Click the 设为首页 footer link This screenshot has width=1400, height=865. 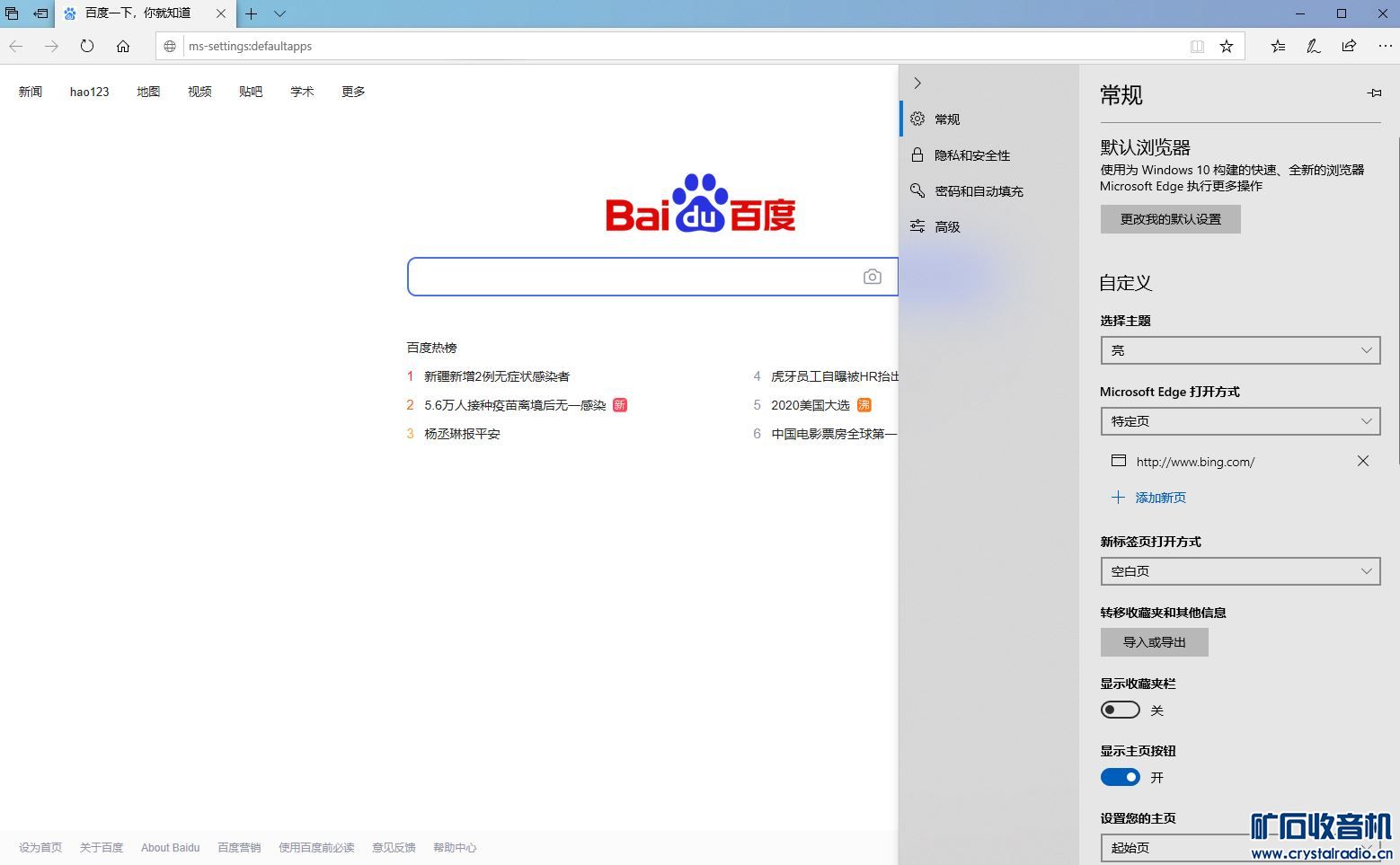tap(40, 848)
